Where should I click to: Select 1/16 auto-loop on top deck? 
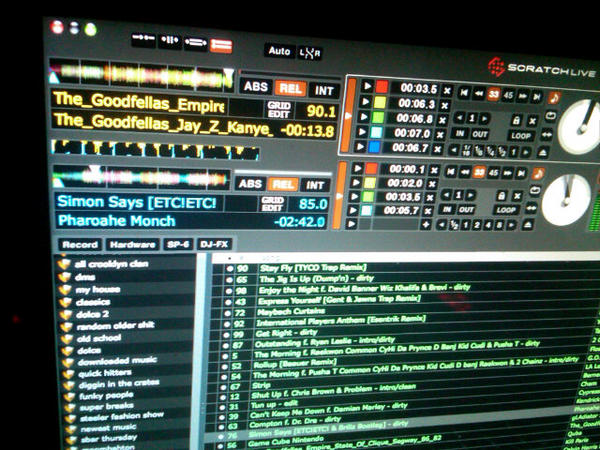(x=466, y=151)
